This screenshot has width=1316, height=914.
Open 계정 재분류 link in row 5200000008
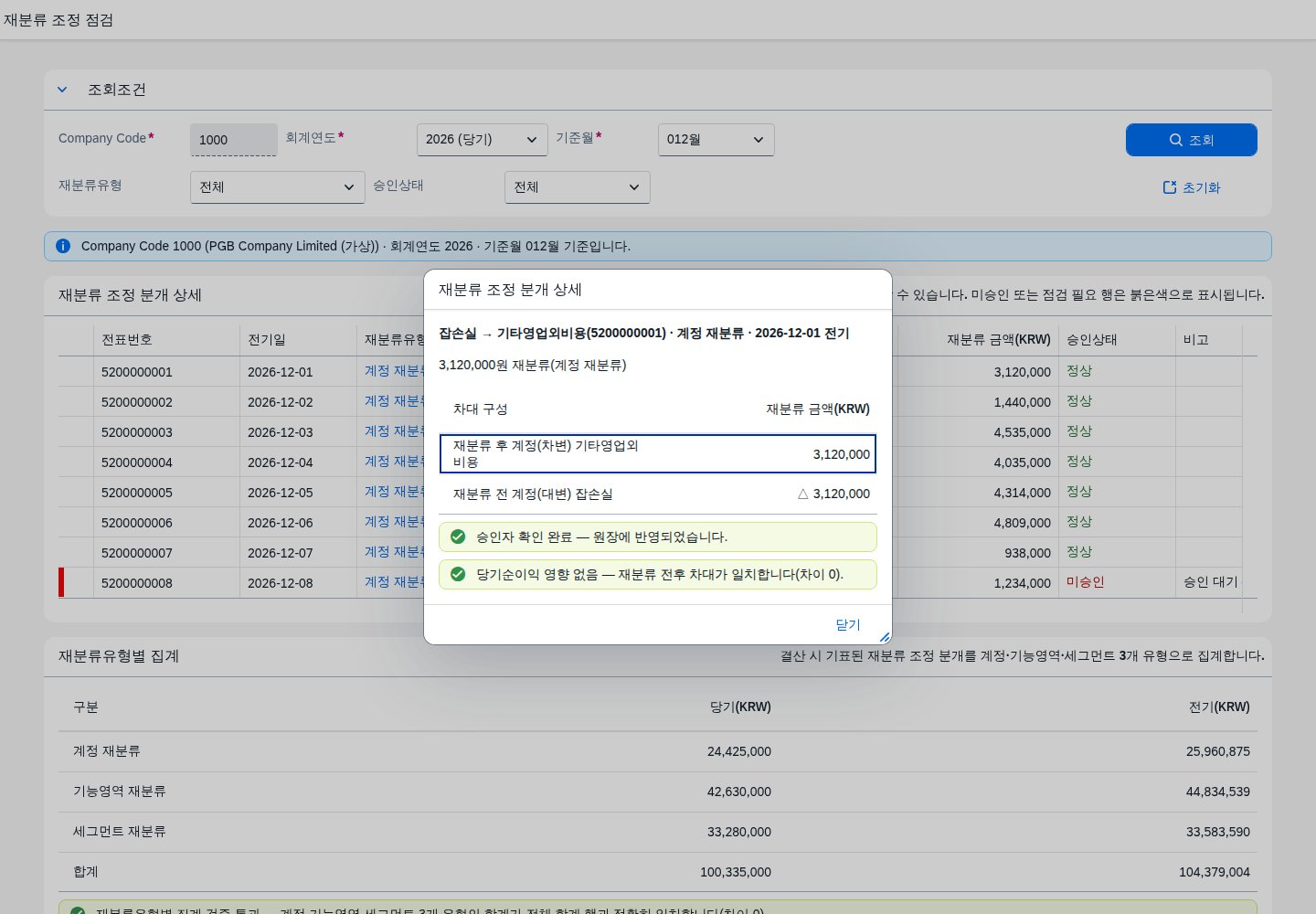[393, 582]
